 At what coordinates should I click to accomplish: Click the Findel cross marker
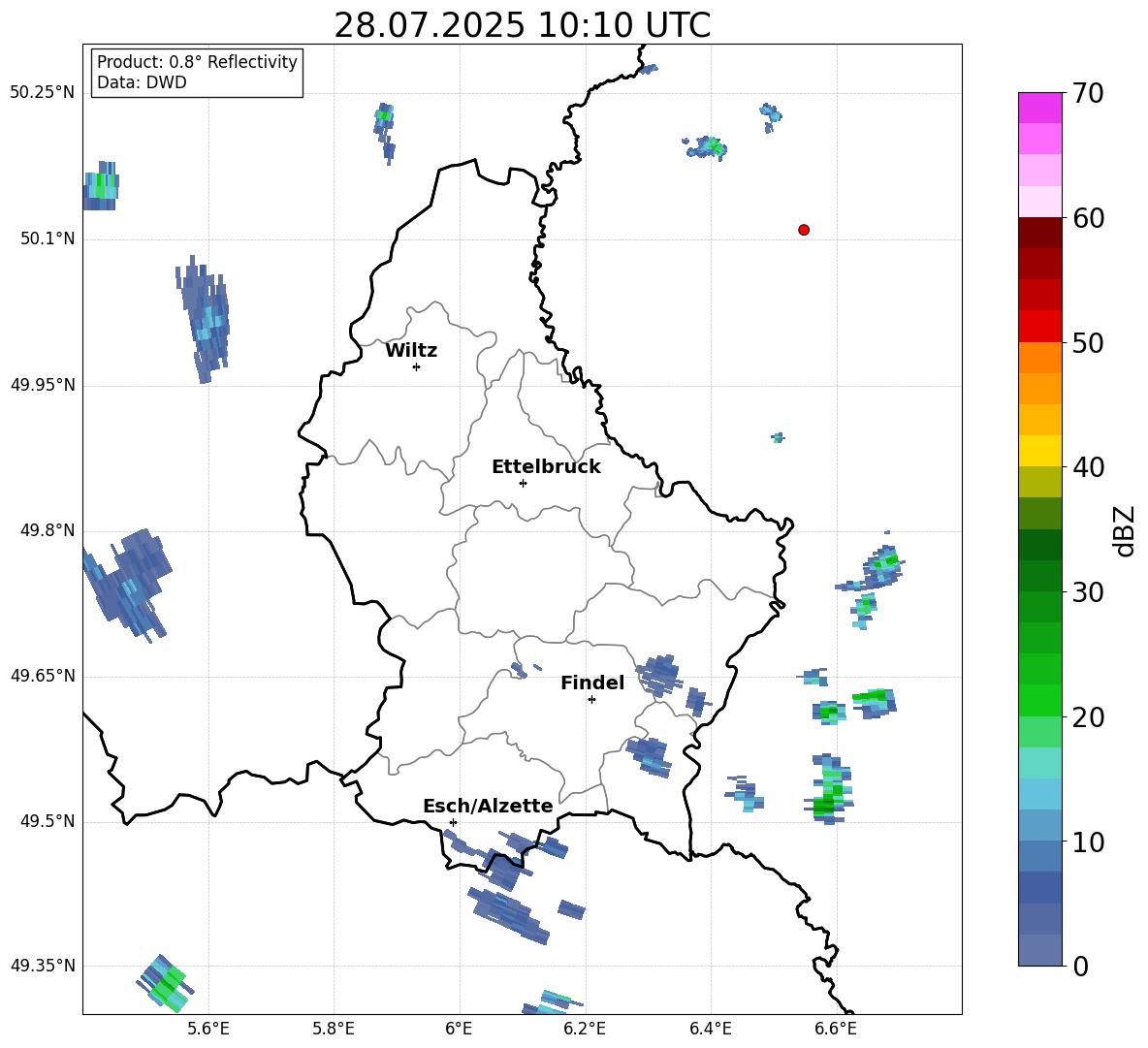591,700
